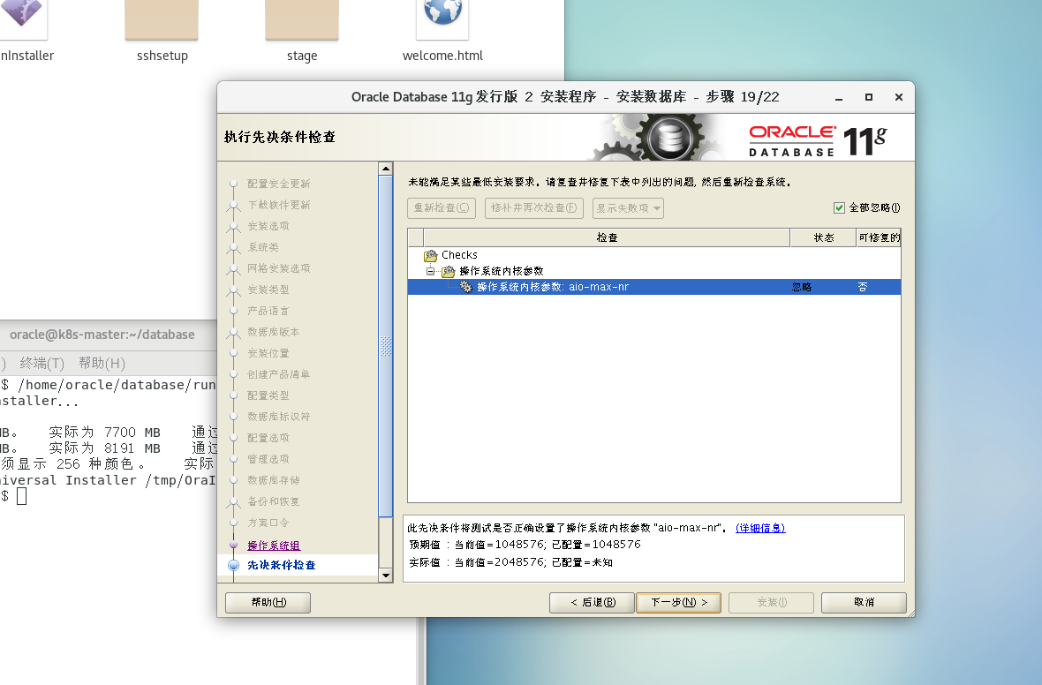Click the 忽略 status cell
The image size is (1042, 685).
point(802,287)
